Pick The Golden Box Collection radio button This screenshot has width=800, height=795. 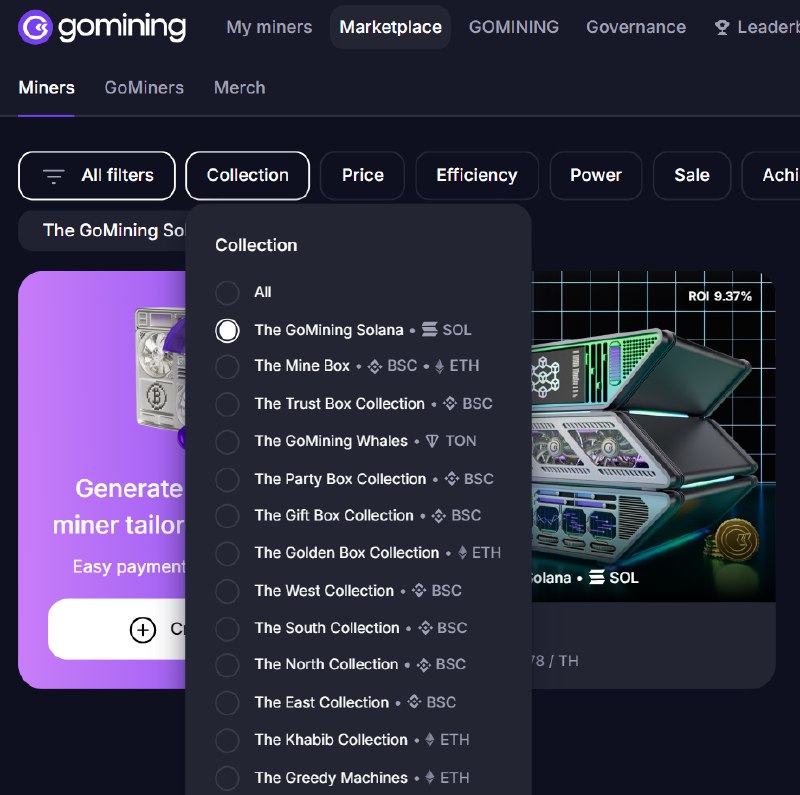tap(227, 553)
